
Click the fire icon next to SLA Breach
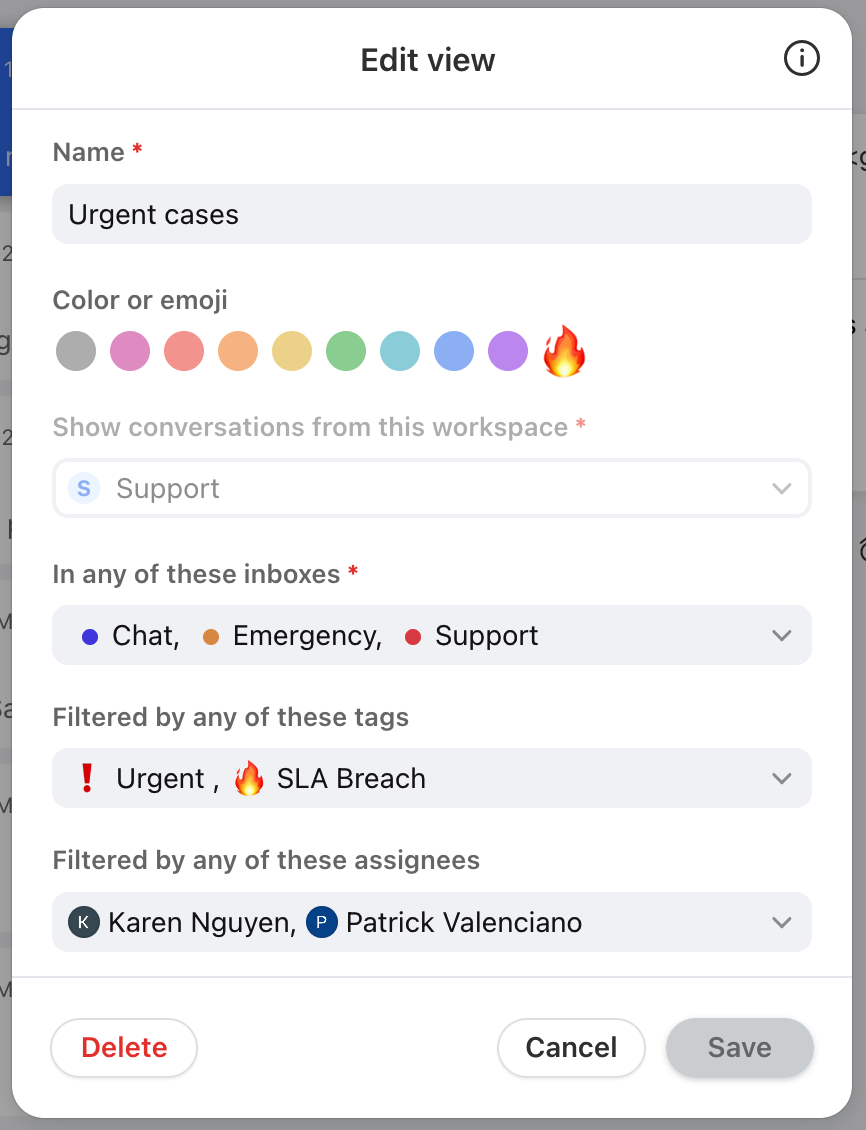point(249,778)
